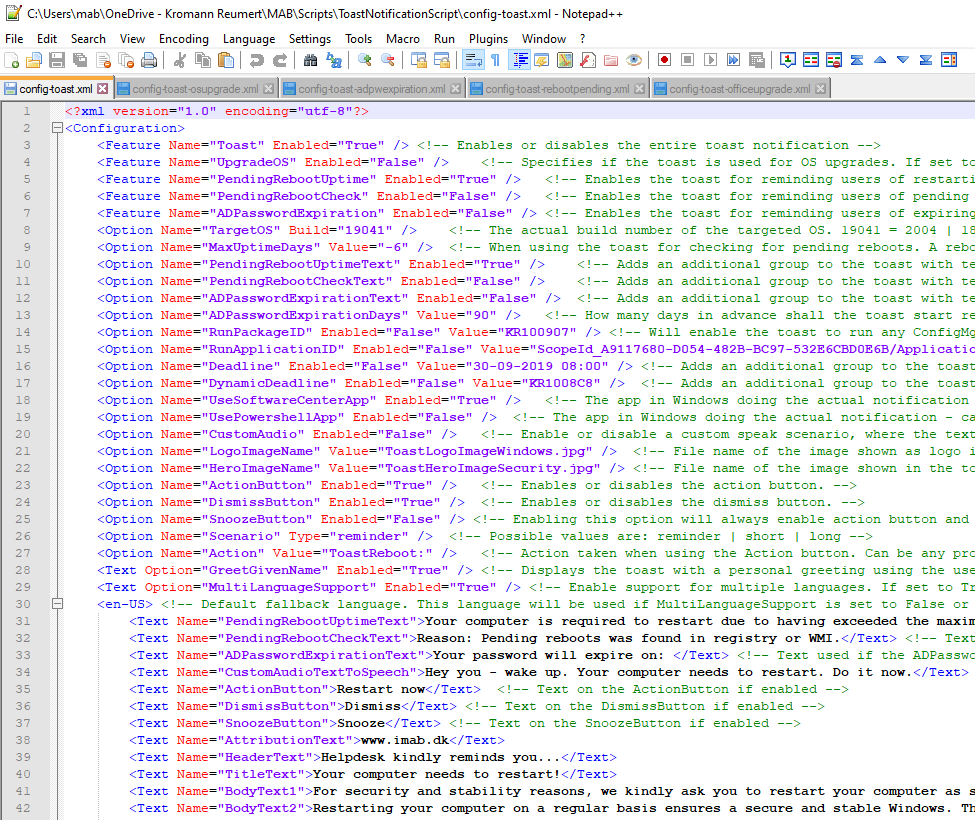
Task: Open the Plugins menu
Action: (488, 39)
